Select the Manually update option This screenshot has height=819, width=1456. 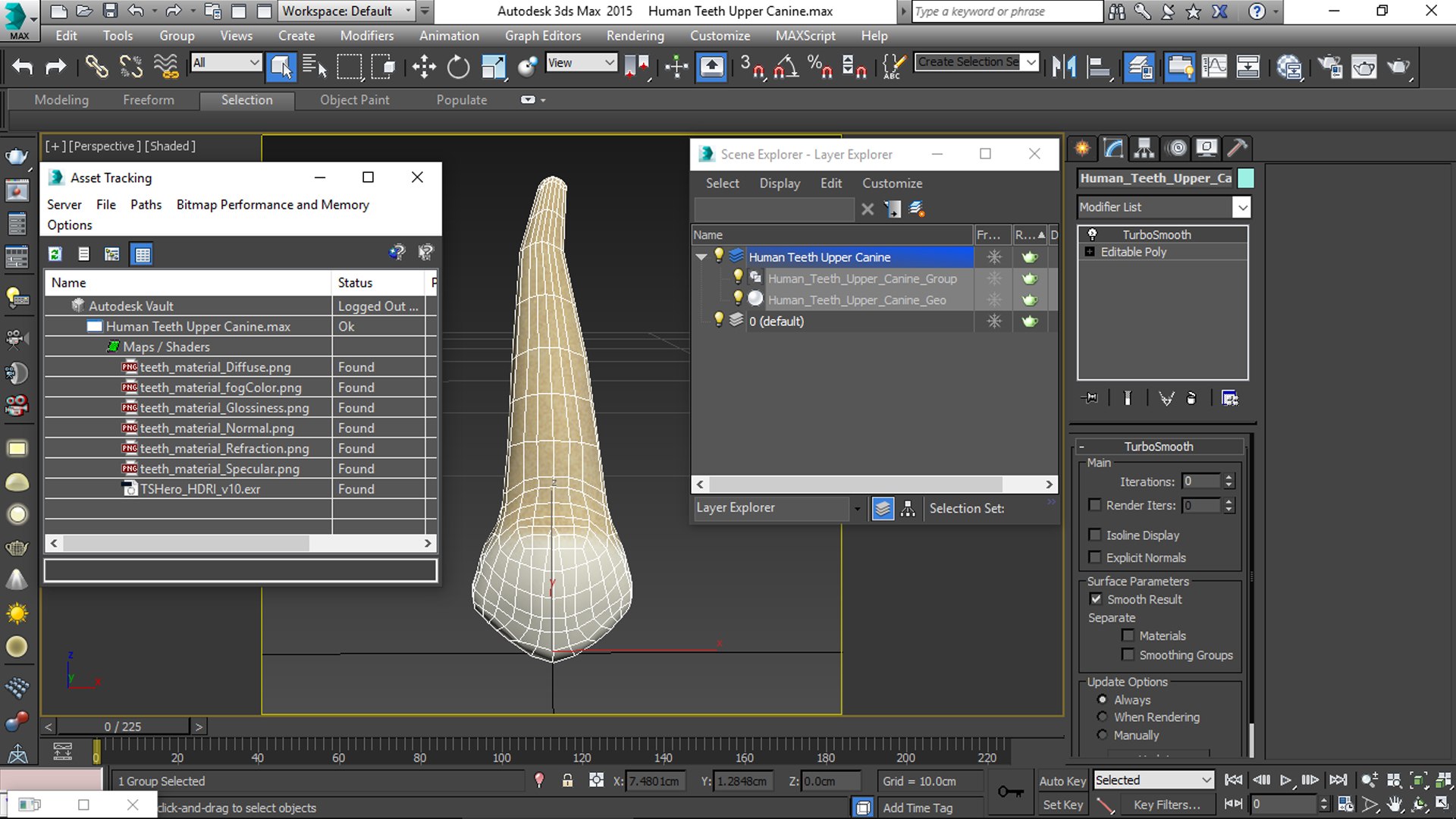click(1103, 735)
